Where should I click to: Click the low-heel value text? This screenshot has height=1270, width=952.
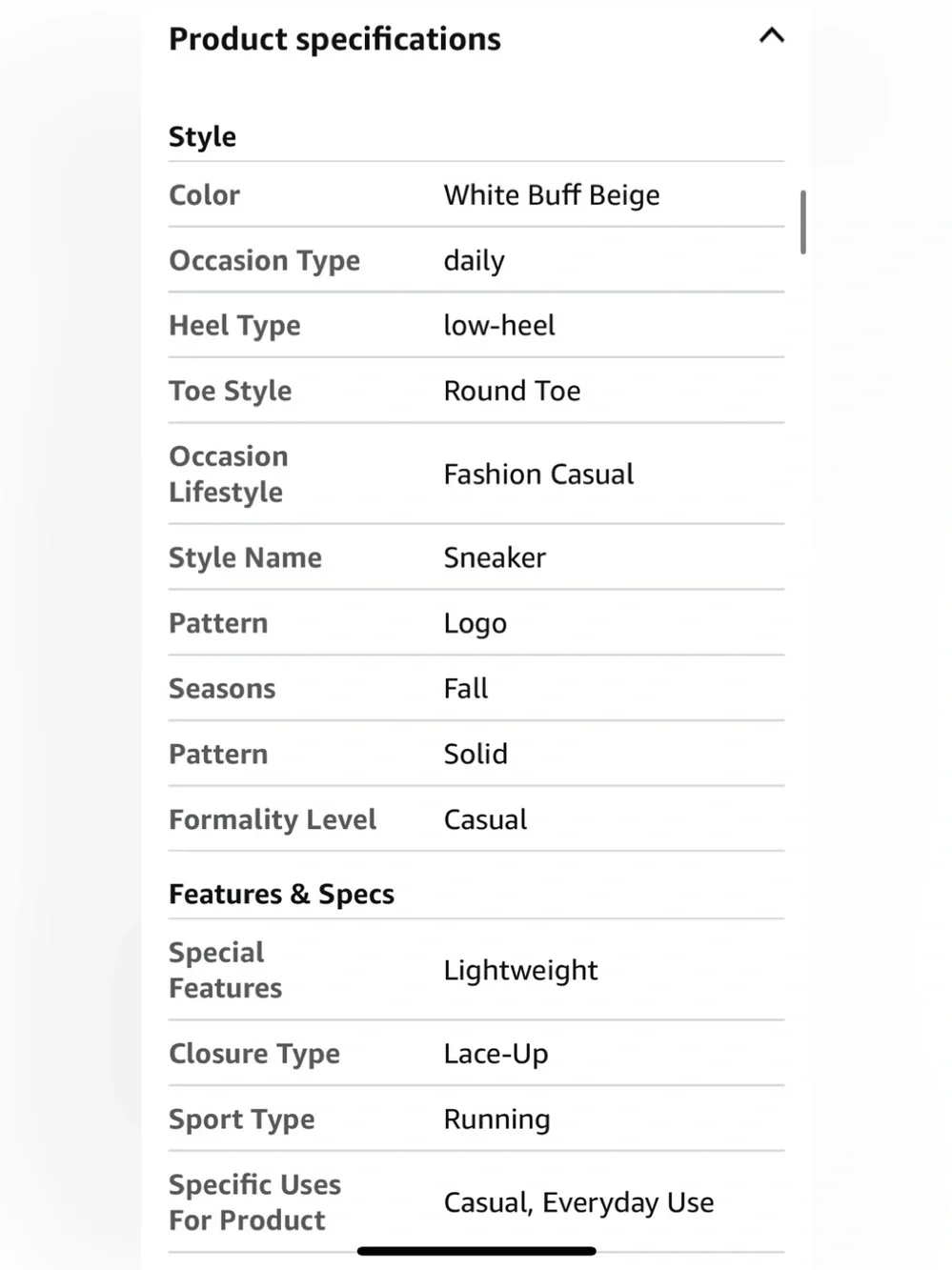pyautogui.click(x=499, y=325)
